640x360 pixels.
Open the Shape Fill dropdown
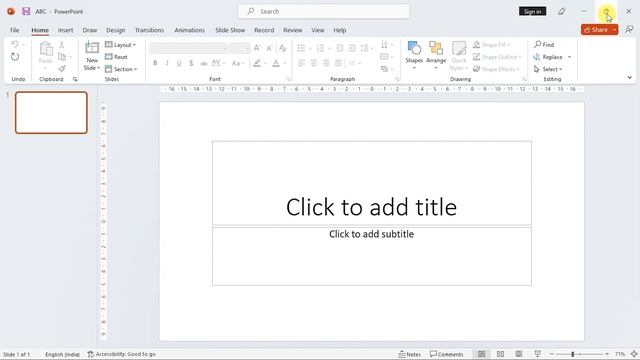coord(492,44)
